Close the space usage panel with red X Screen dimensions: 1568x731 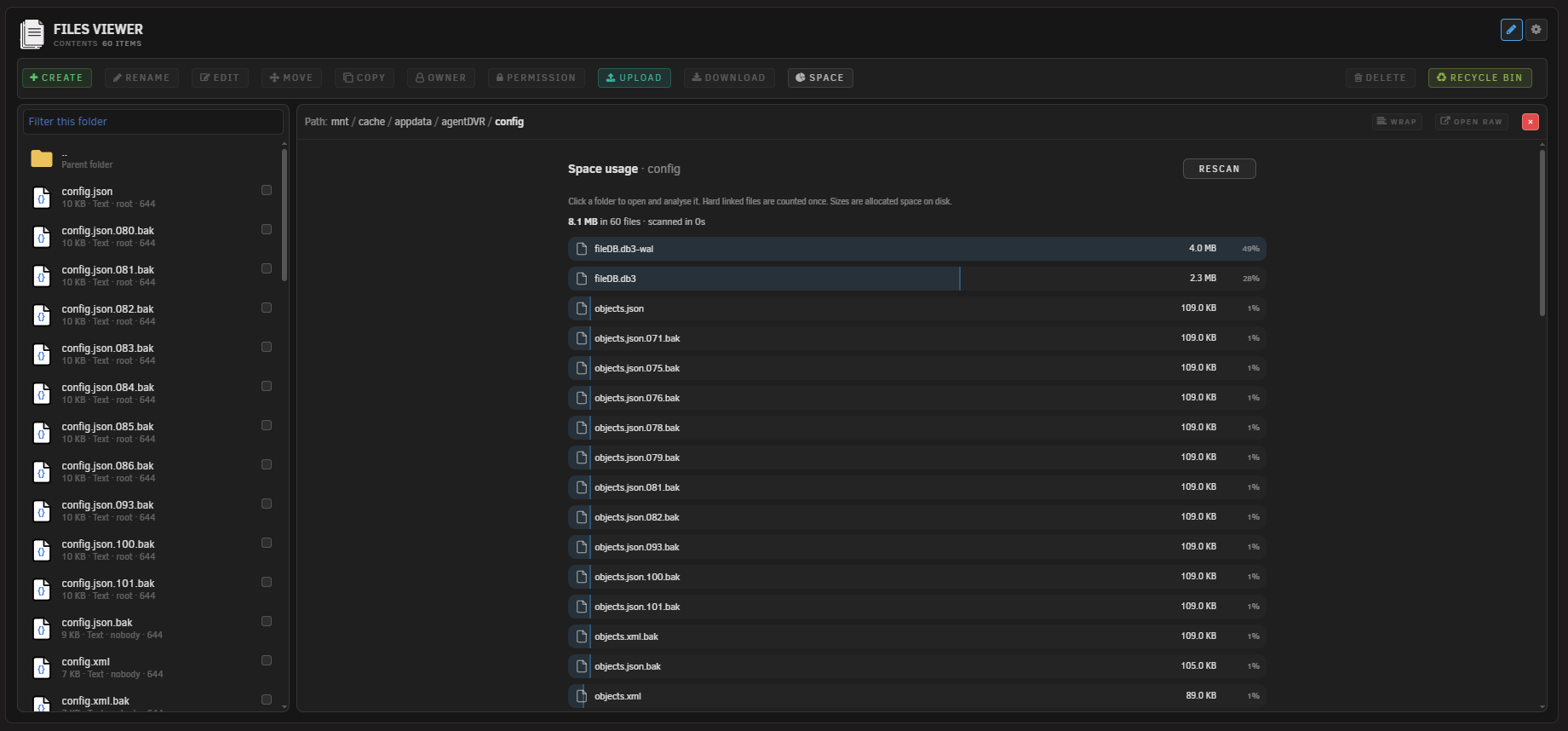(x=1531, y=122)
